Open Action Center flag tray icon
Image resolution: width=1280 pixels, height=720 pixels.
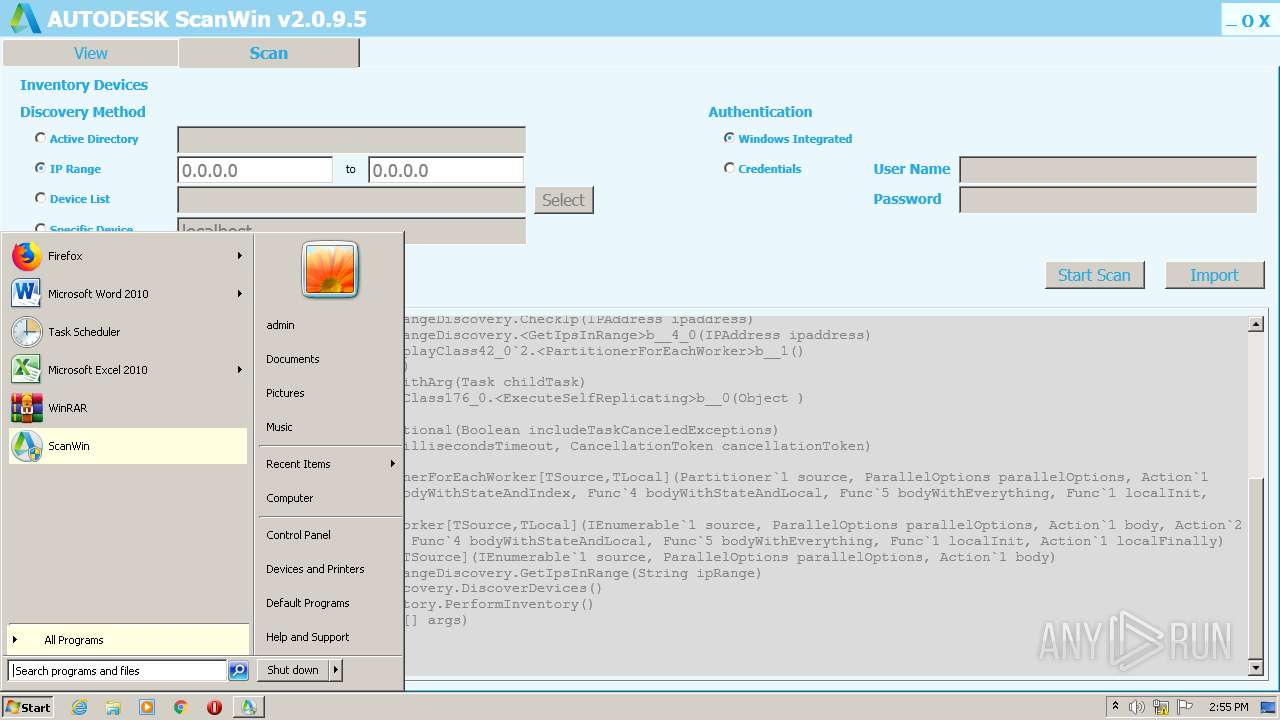[x=1185, y=707]
